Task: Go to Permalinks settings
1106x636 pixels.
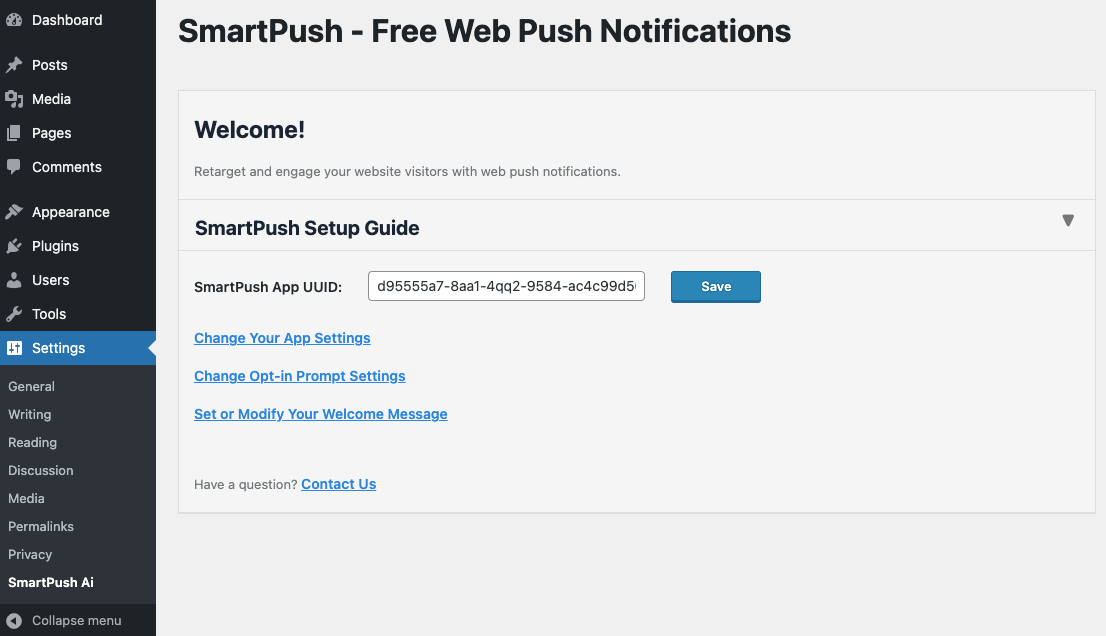Action: click(41, 526)
